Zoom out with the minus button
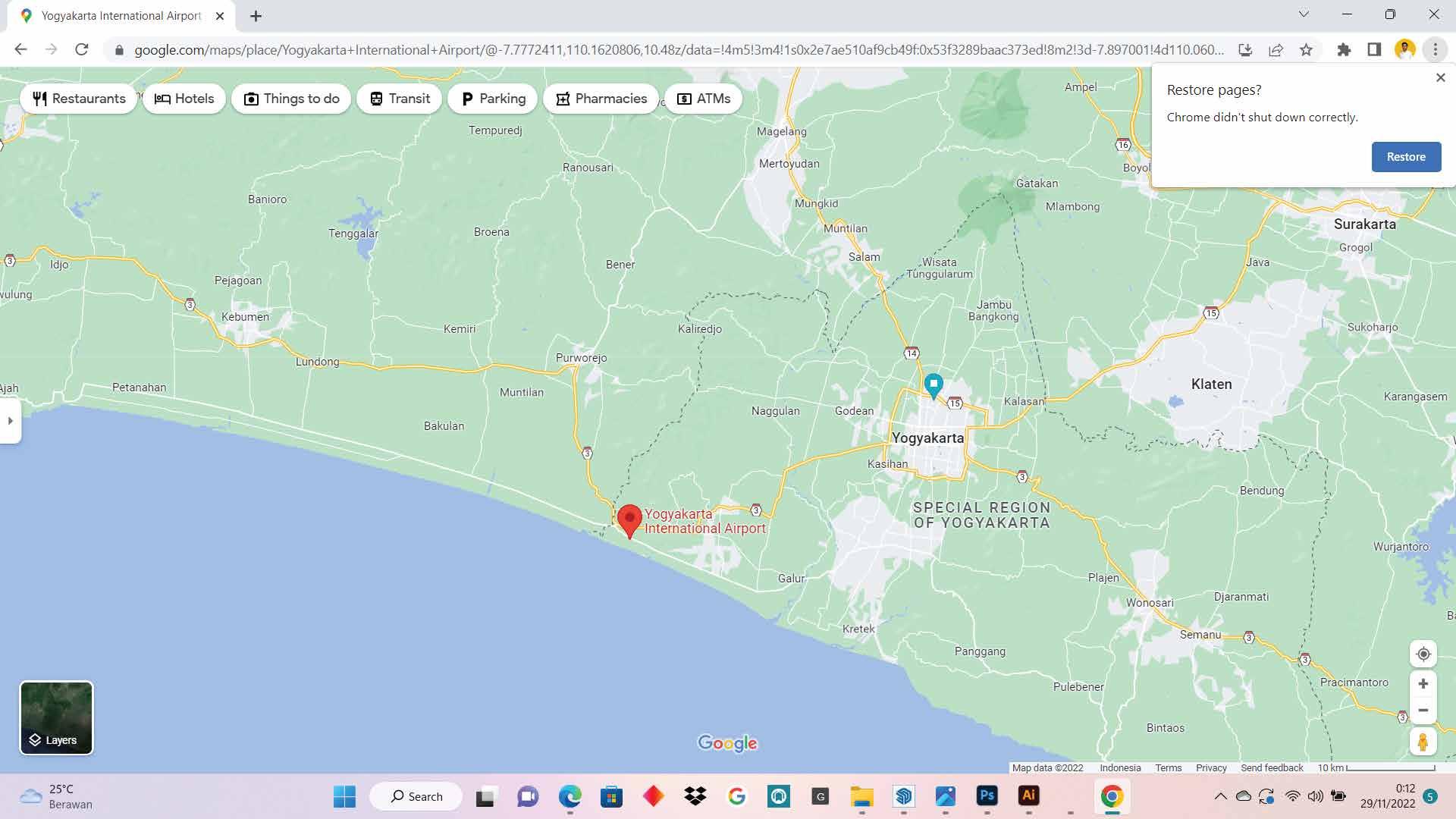The height and width of the screenshot is (819, 1456). (x=1423, y=711)
